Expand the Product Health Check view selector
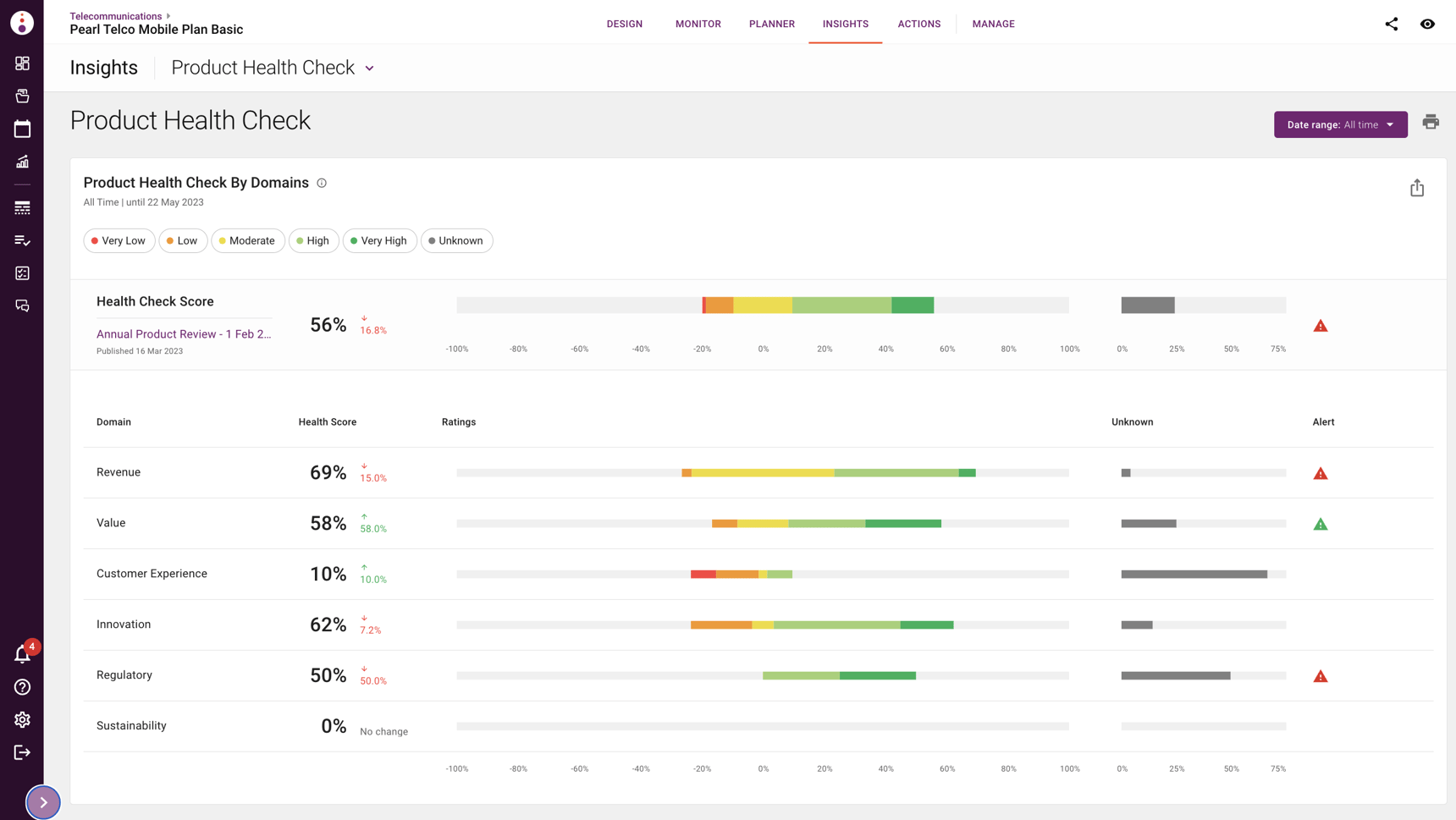The image size is (1456, 820). (x=273, y=67)
